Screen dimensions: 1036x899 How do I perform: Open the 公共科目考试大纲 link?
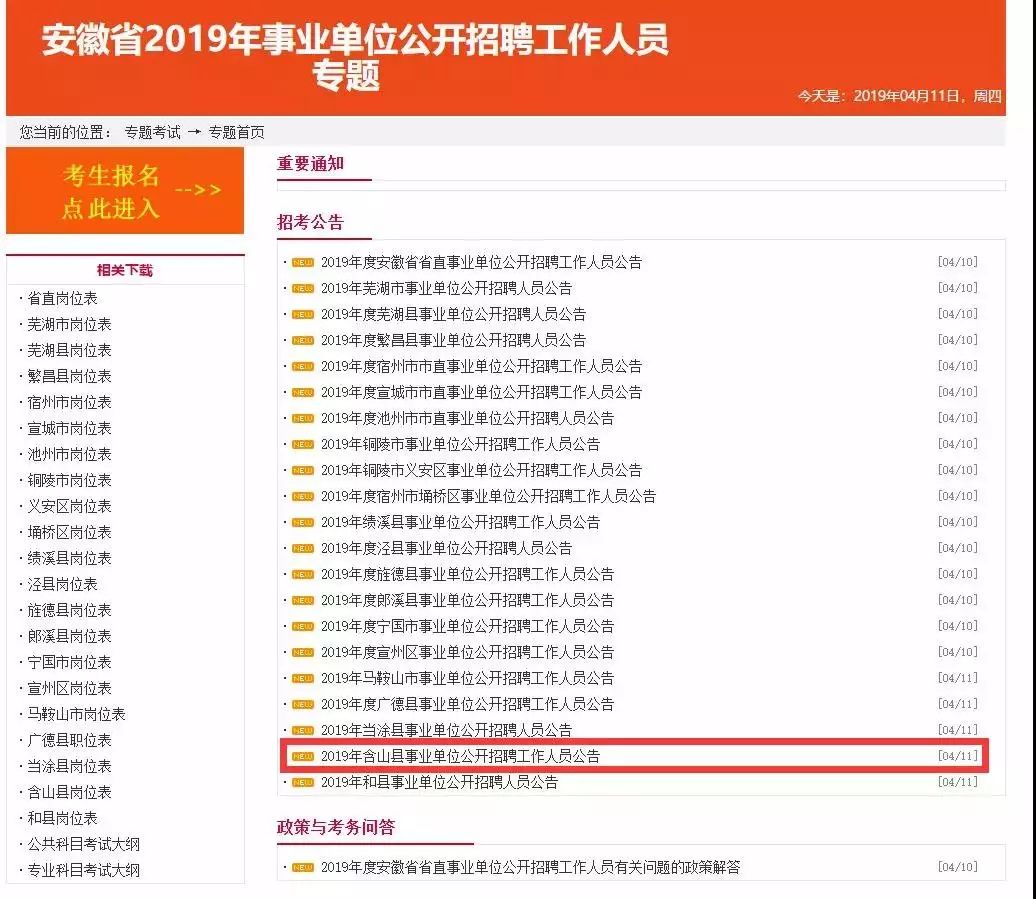83,844
